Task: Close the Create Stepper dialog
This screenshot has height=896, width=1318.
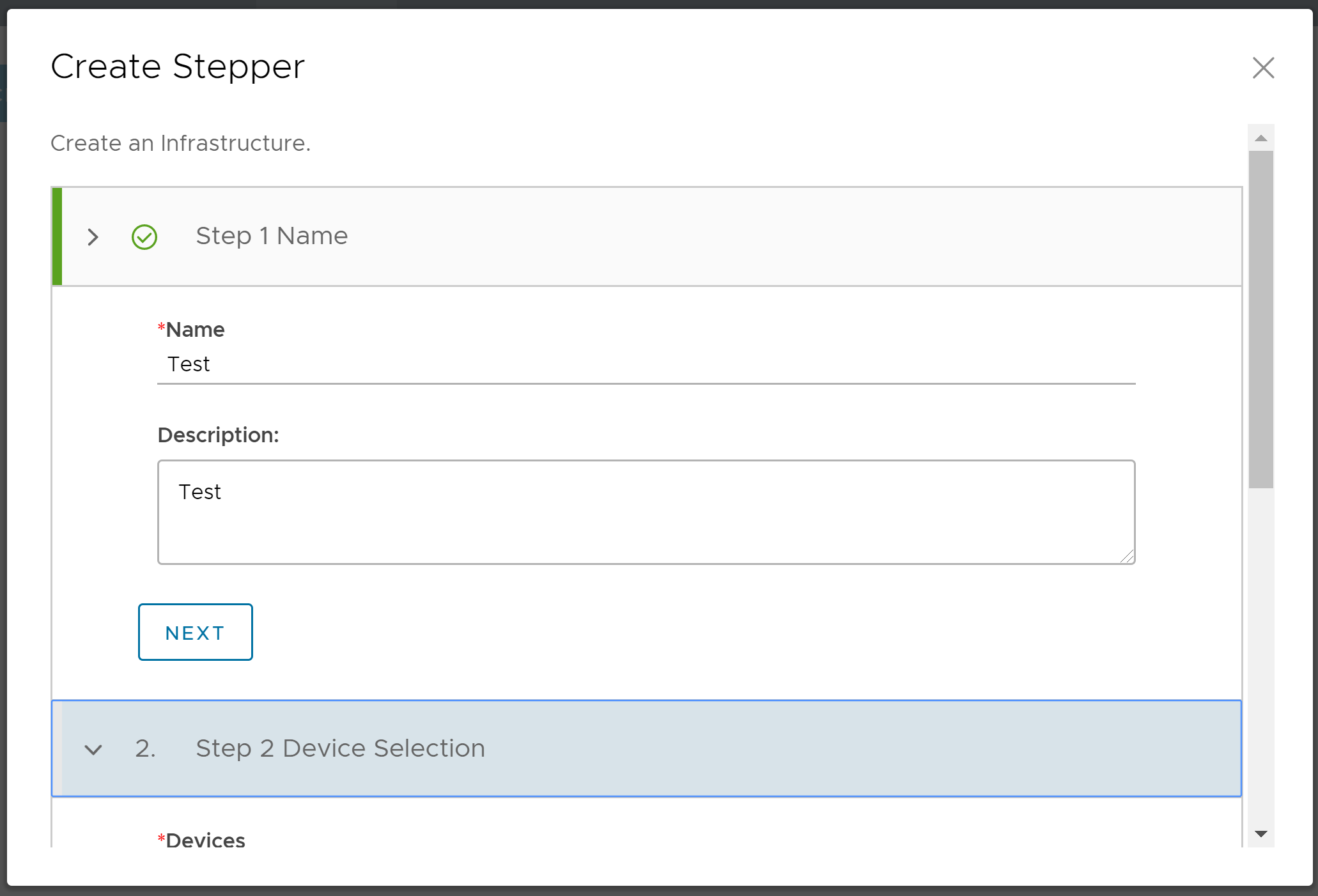Action: pyautogui.click(x=1262, y=68)
